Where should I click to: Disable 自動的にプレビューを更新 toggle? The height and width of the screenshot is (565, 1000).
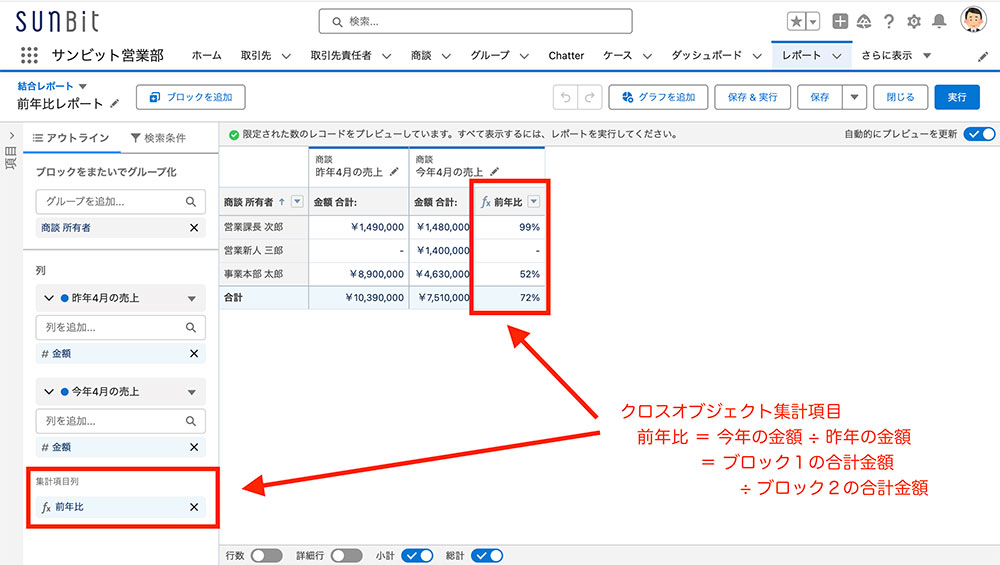(979, 134)
